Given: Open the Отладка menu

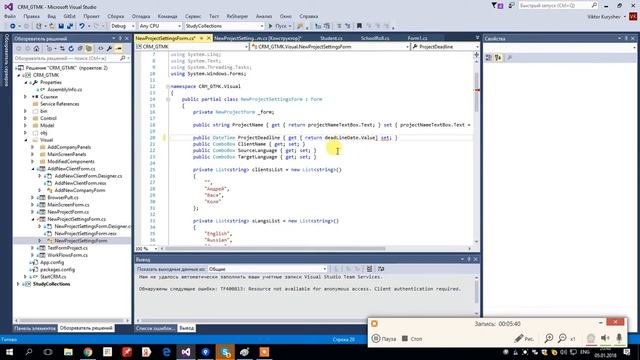Looking at the screenshot, I should [x=141, y=16].
